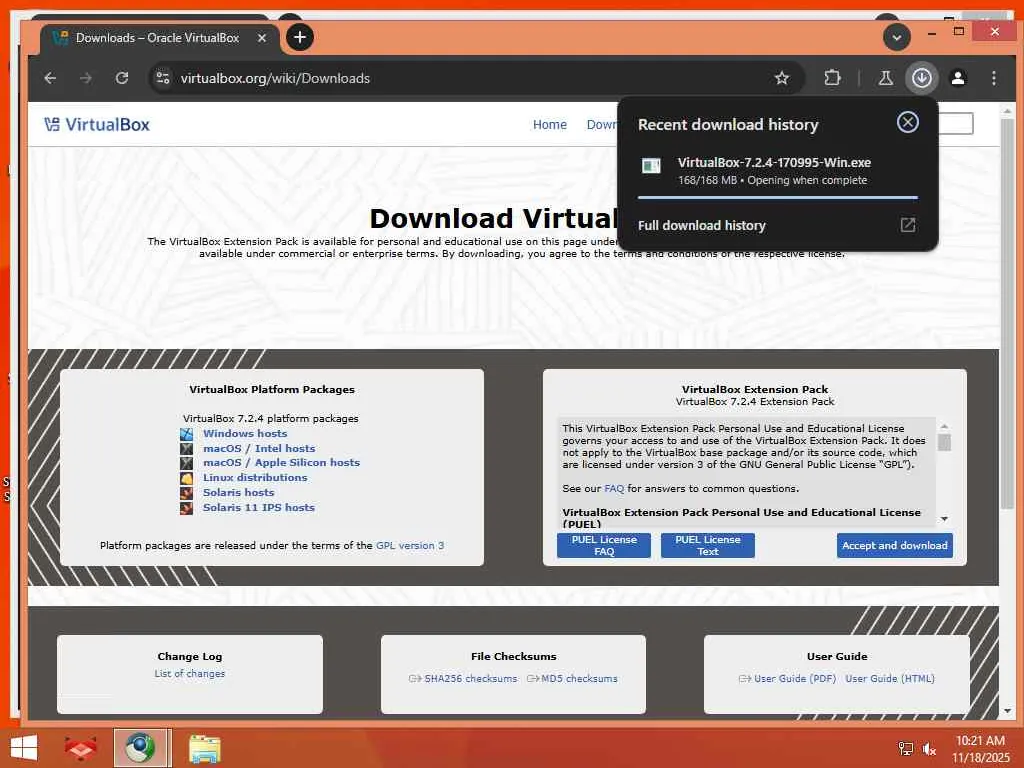Image resolution: width=1024 pixels, height=768 pixels.
Task: Click the Linux distributions package icon
Action: (187, 478)
